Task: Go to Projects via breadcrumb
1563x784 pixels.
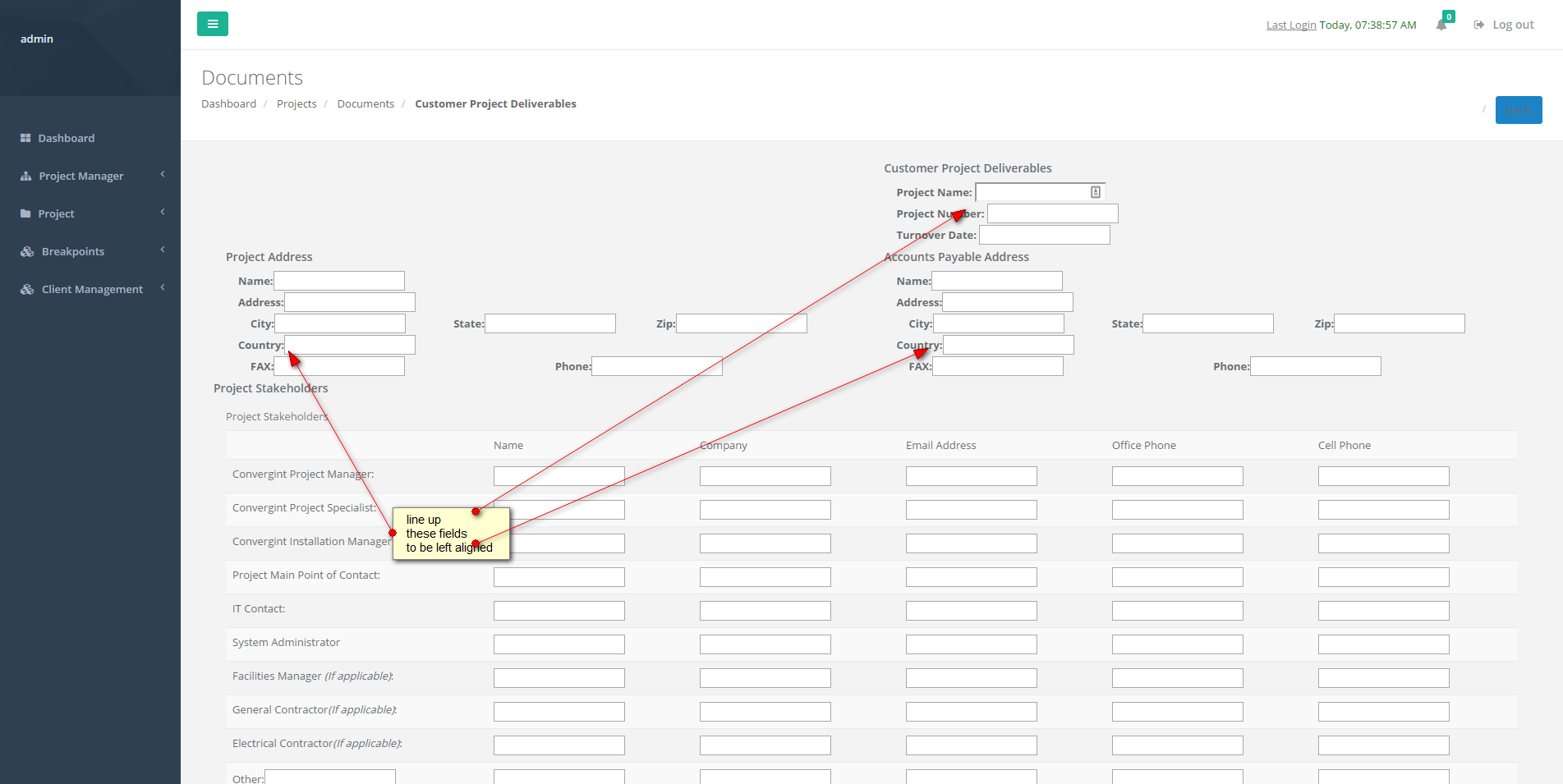Action: coord(297,103)
